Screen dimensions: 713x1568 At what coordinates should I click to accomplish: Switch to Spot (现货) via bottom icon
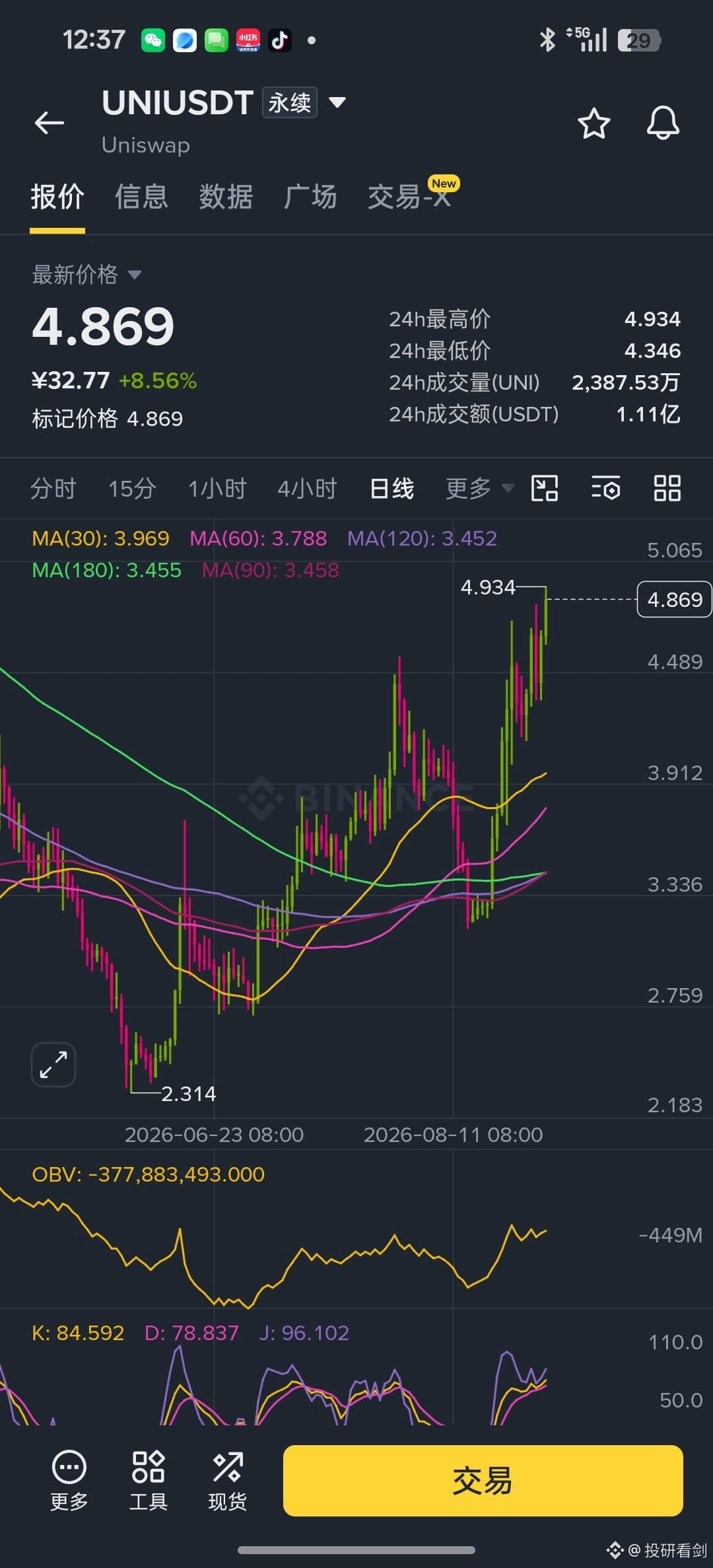coord(228,1481)
